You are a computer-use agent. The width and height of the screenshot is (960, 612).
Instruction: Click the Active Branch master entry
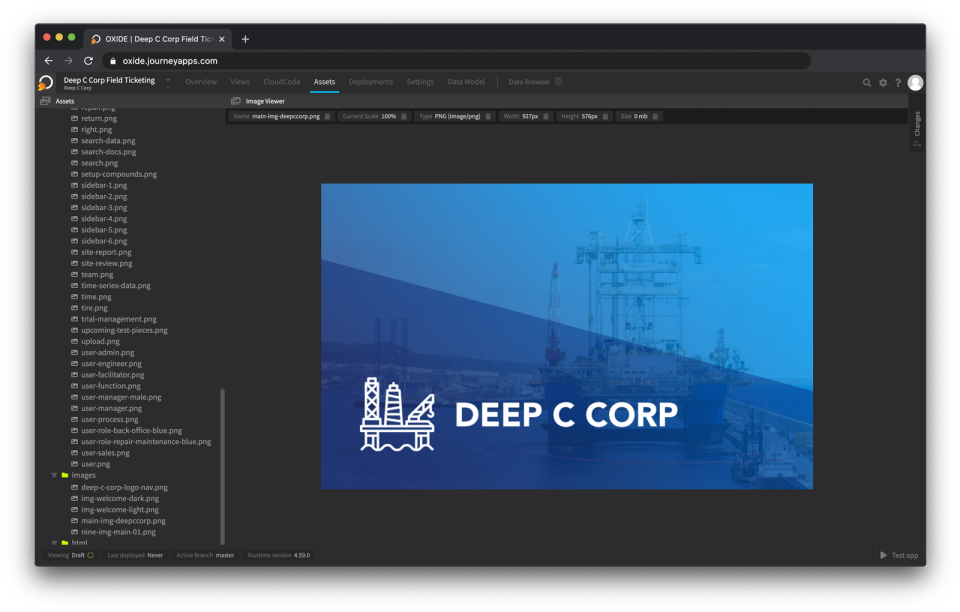click(x=205, y=555)
